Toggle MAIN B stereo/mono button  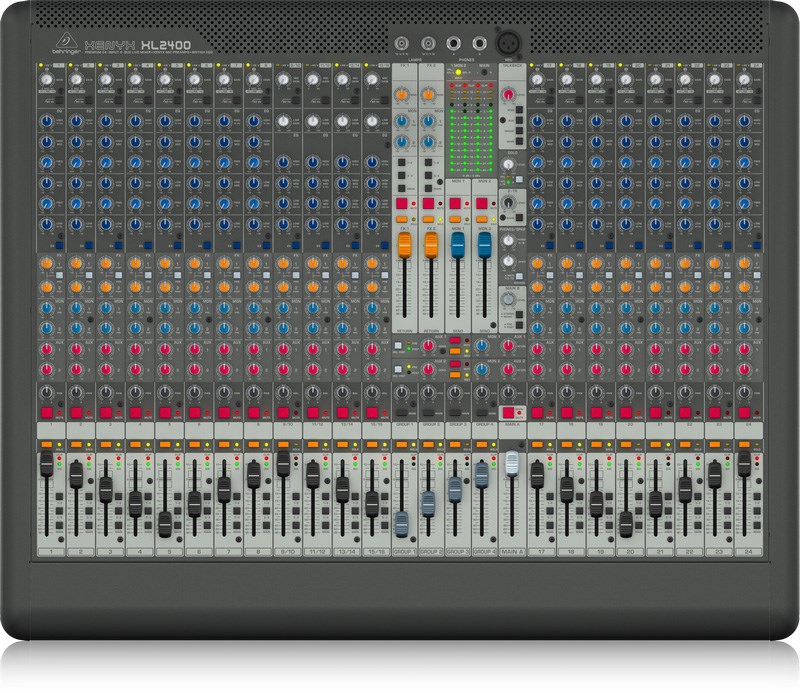(x=519, y=314)
